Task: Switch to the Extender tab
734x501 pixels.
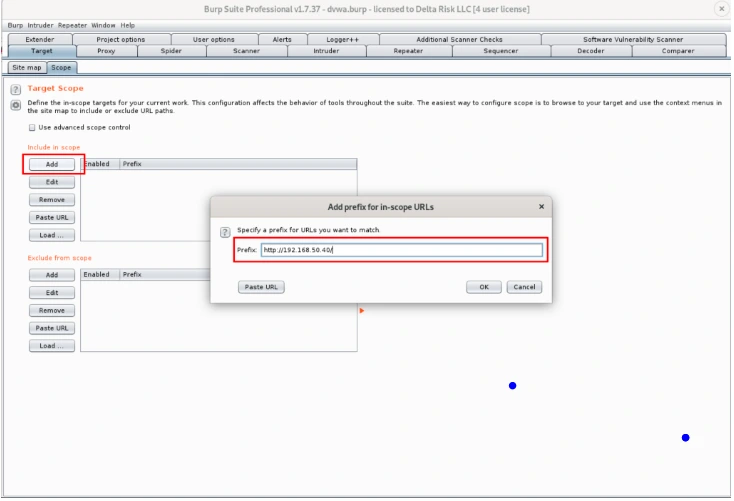Action: 40,39
